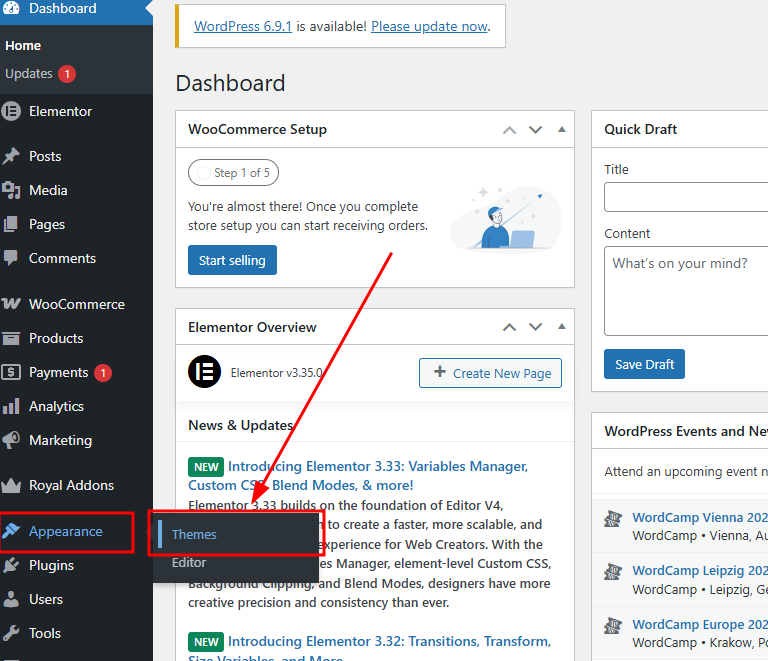Click the Elementor v3.35.0 version text

277,373
